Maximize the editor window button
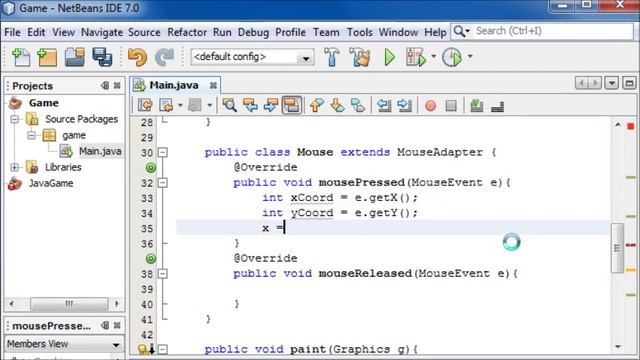The width and height of the screenshot is (640, 360). (x=629, y=83)
